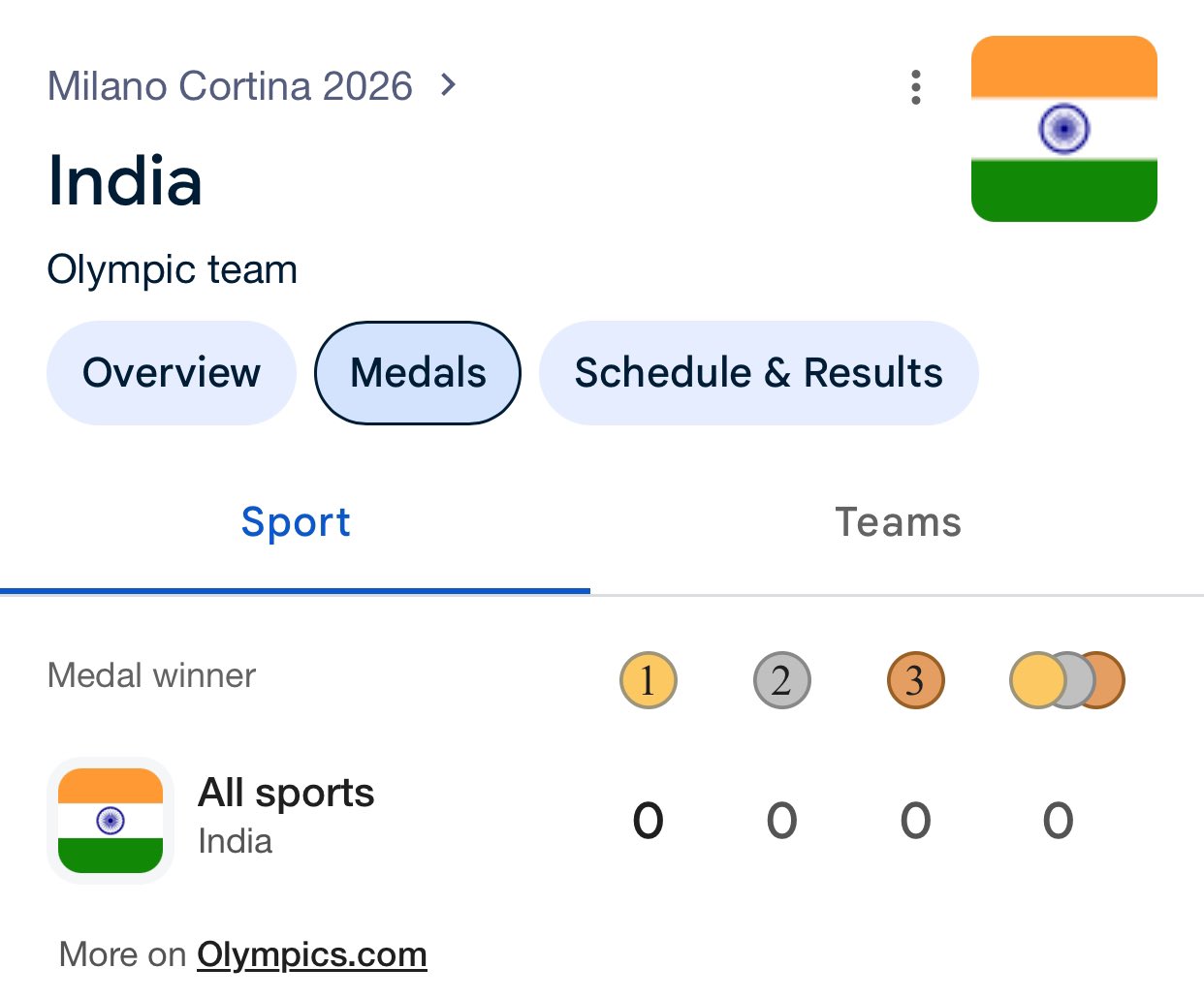Image resolution: width=1204 pixels, height=999 pixels.
Task: Click the total medal count zero
Action: (1058, 821)
